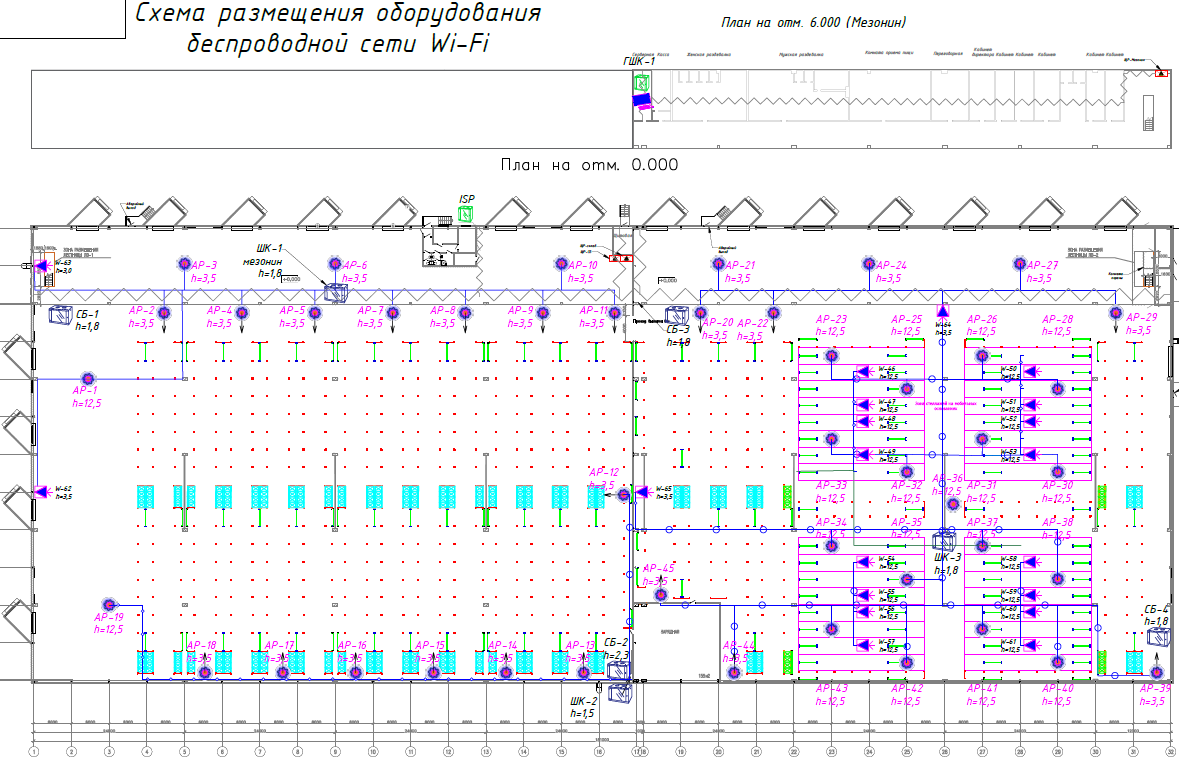The width and height of the screenshot is (1179, 763).
Task: Click the drawing title 'Схема размещения оборудования'
Action: (x=338, y=14)
